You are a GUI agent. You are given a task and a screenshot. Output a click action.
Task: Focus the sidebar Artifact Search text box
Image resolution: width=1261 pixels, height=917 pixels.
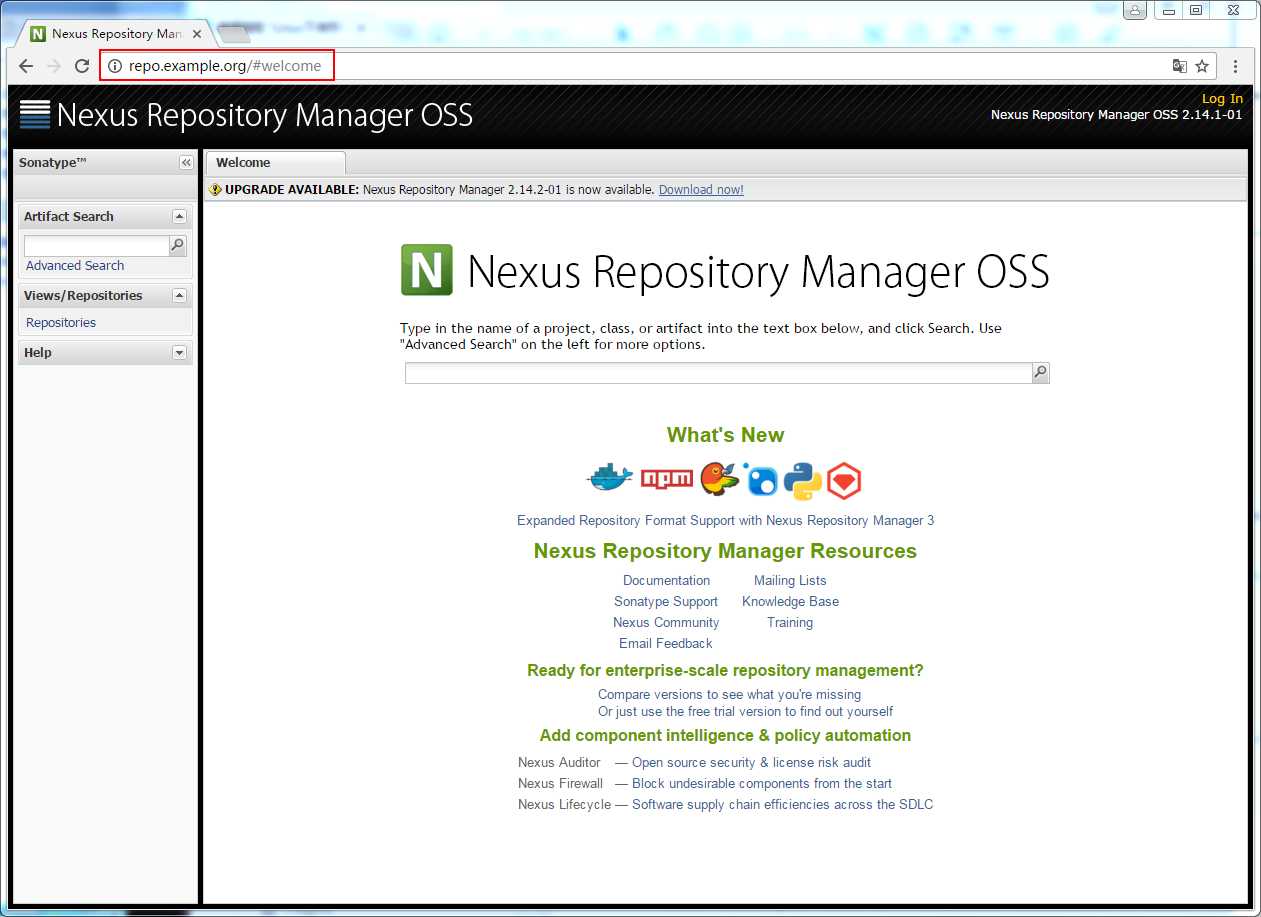click(96, 245)
